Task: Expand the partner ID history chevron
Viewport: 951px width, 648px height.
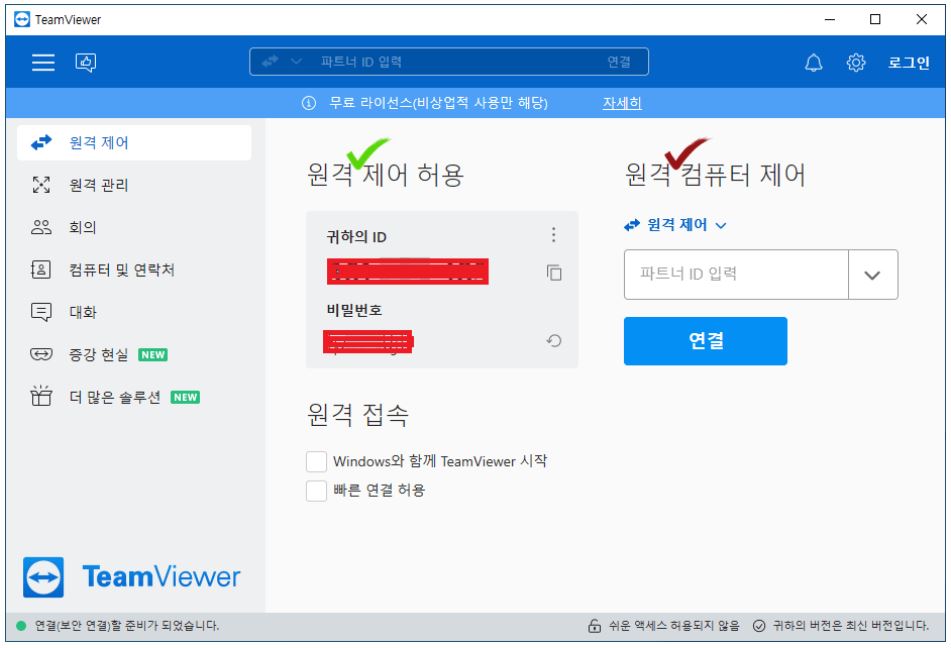Action: point(873,275)
